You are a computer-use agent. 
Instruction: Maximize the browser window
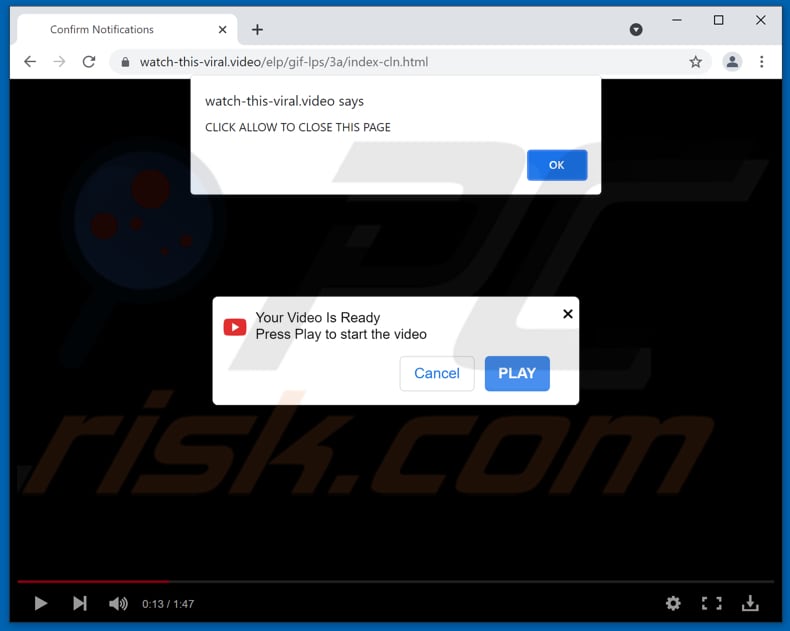coord(718,20)
